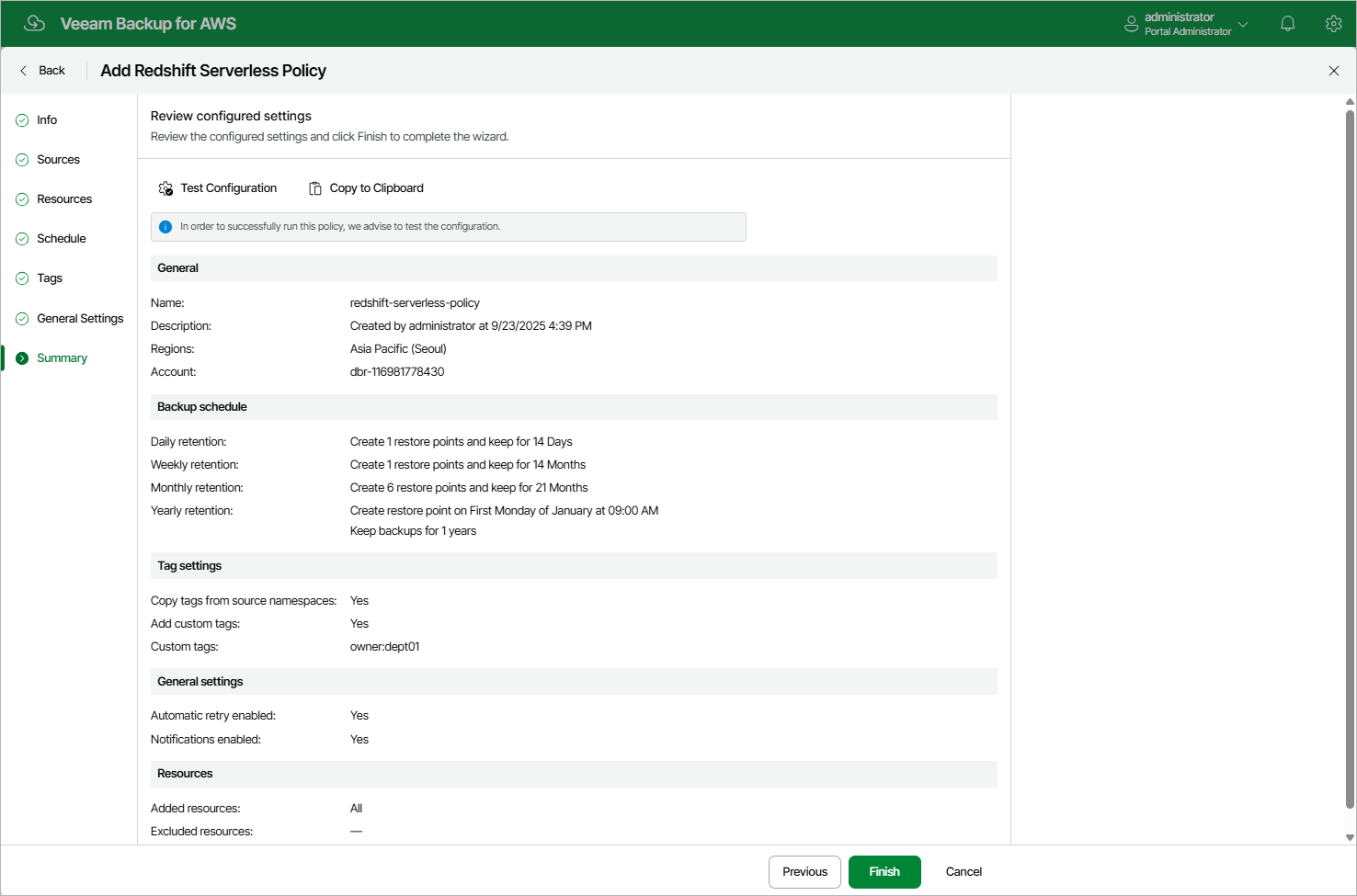Click the green checkmark beside Sources step
The width and height of the screenshot is (1357, 896).
pos(22,160)
